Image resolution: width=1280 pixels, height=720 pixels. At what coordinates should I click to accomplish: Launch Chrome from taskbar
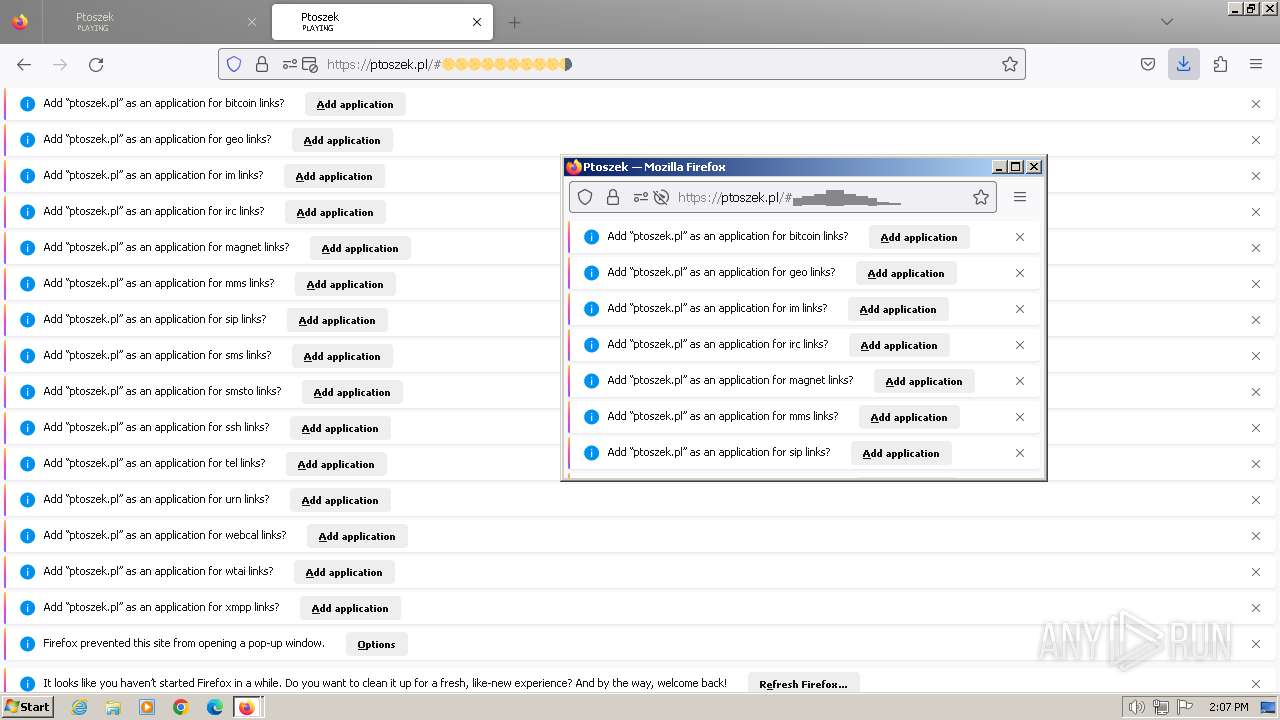tap(181, 707)
